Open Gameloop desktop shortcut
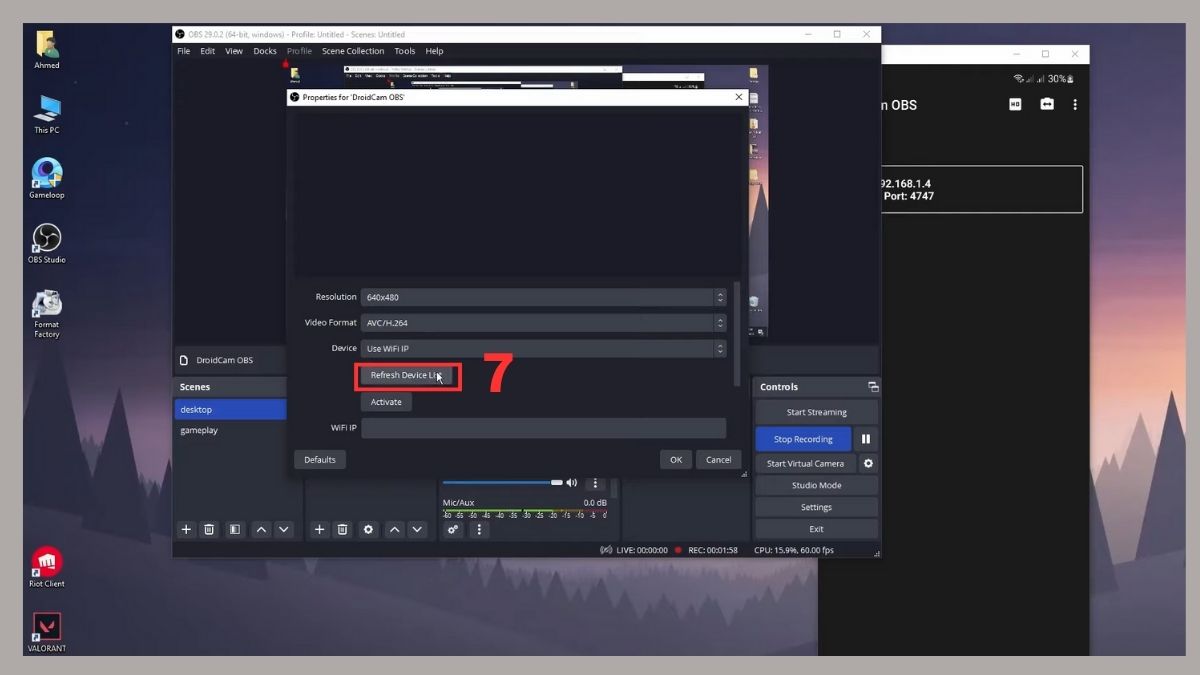 click(47, 178)
